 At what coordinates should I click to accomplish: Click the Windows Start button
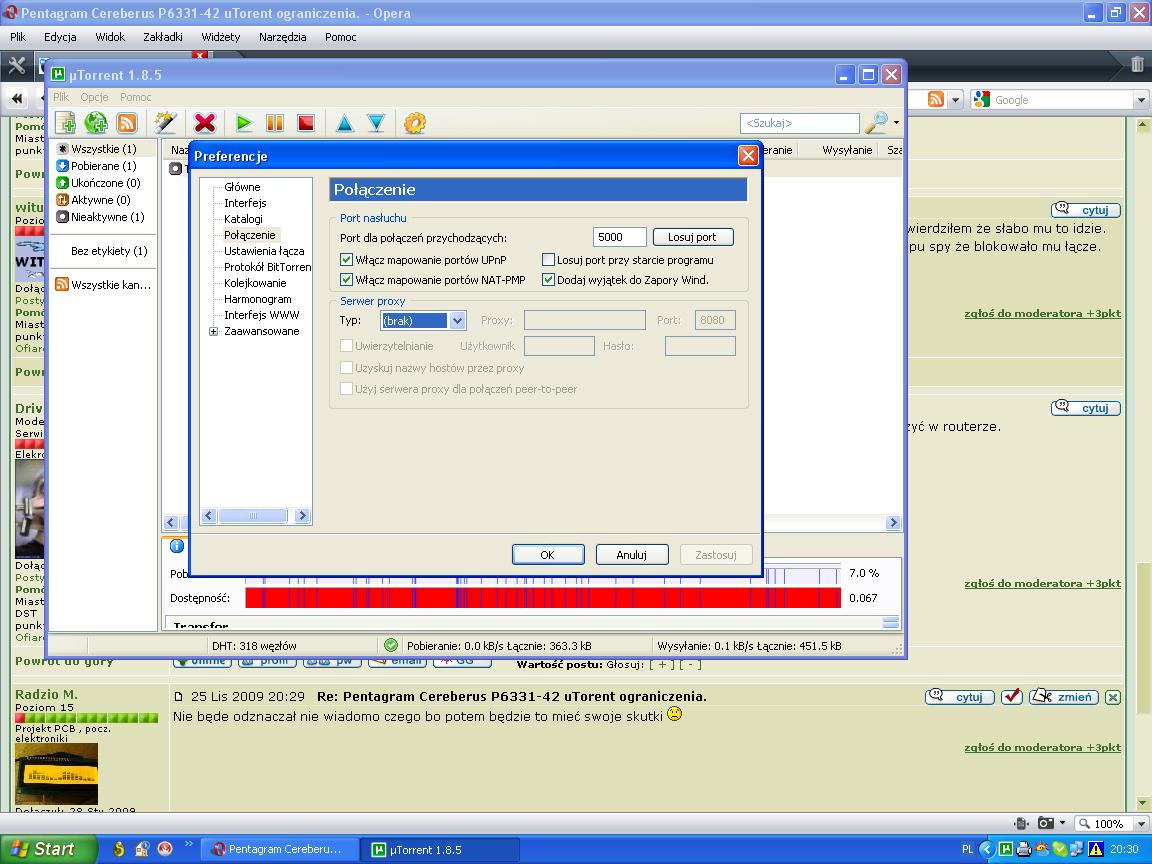click(x=48, y=849)
